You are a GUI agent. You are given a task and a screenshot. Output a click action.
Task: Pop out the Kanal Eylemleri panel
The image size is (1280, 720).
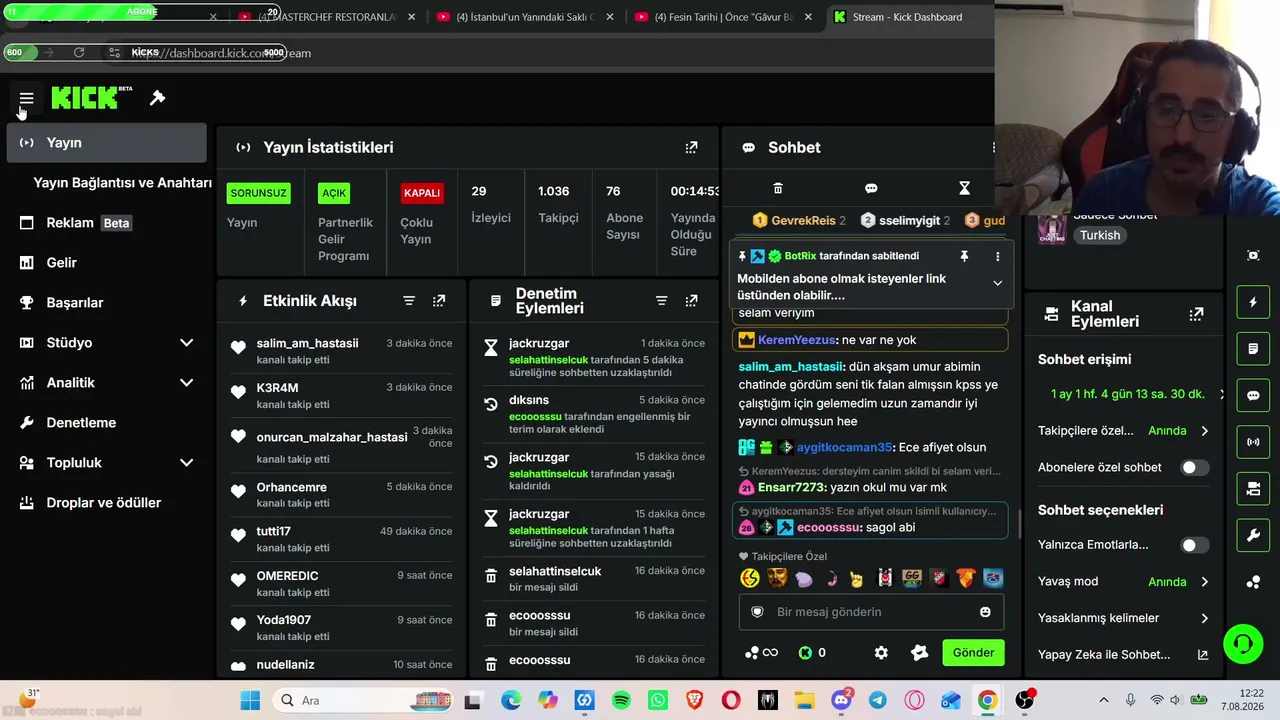pos(1196,314)
